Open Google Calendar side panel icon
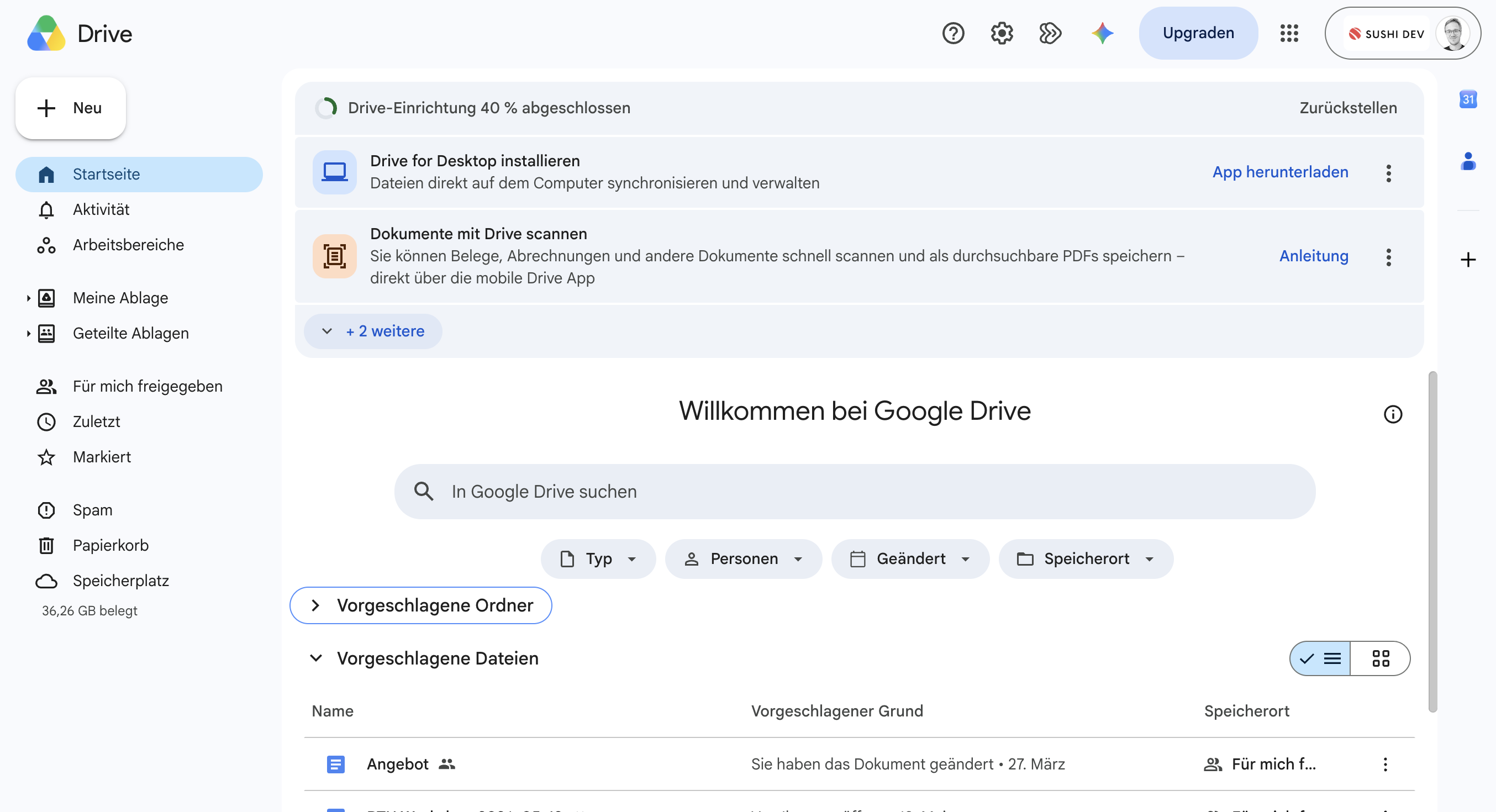The width and height of the screenshot is (1496, 812). 1467,99
